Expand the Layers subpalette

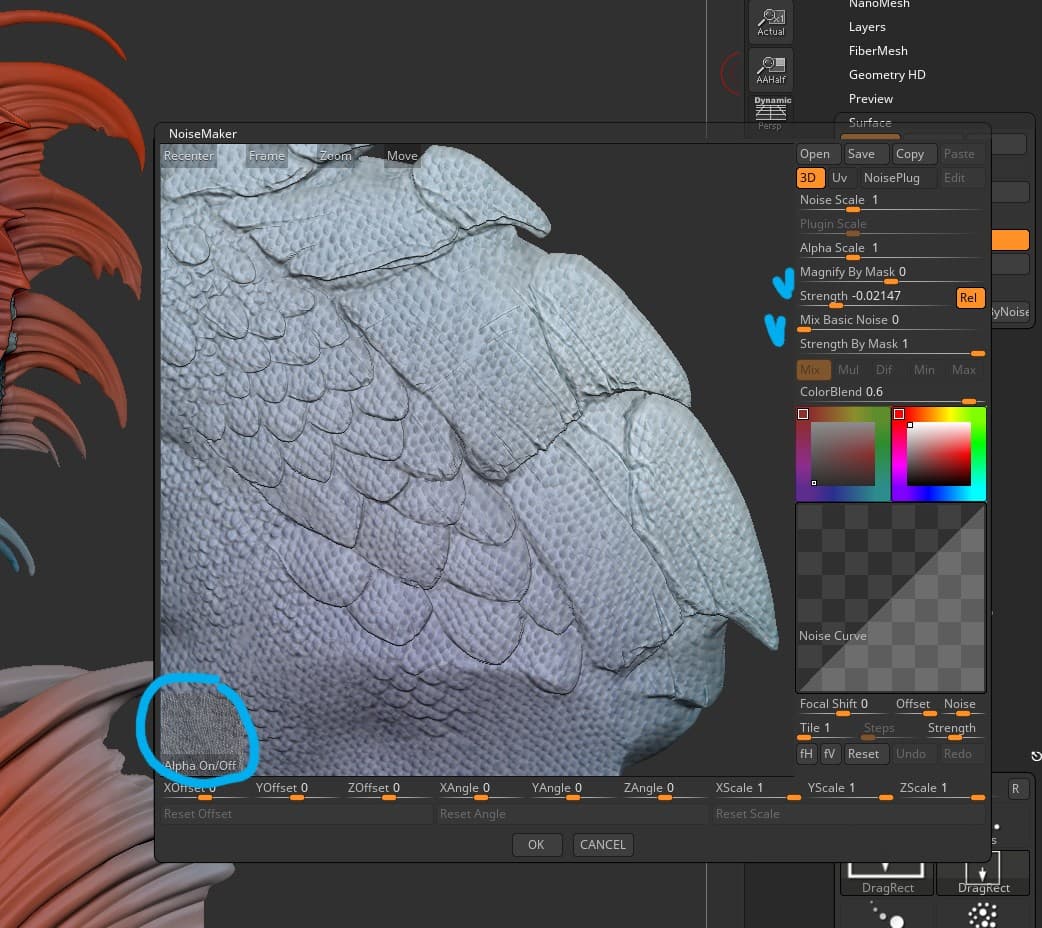(x=867, y=27)
